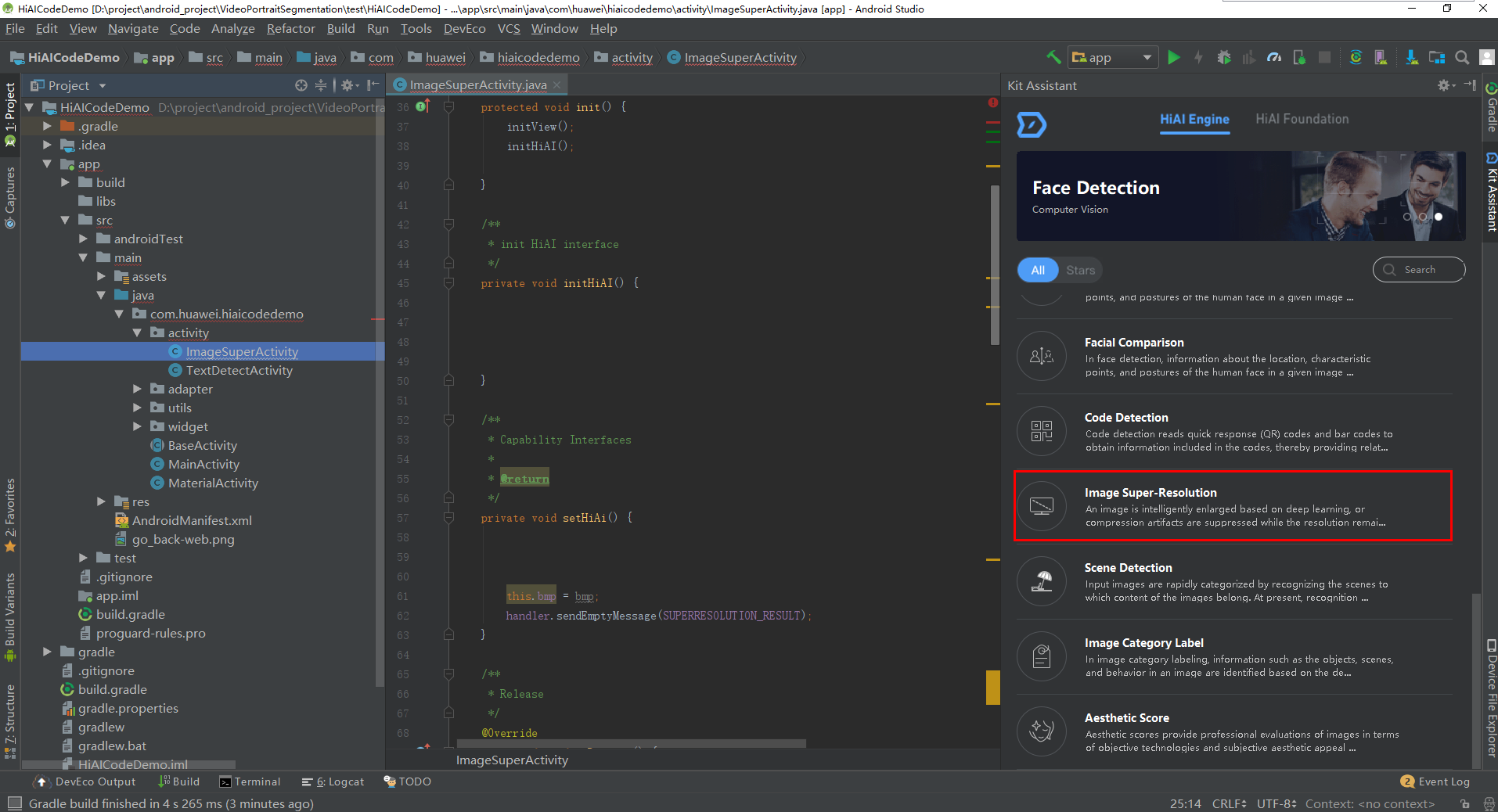
Task: Click Attach debugger to Android process
Action: [x=1299, y=58]
